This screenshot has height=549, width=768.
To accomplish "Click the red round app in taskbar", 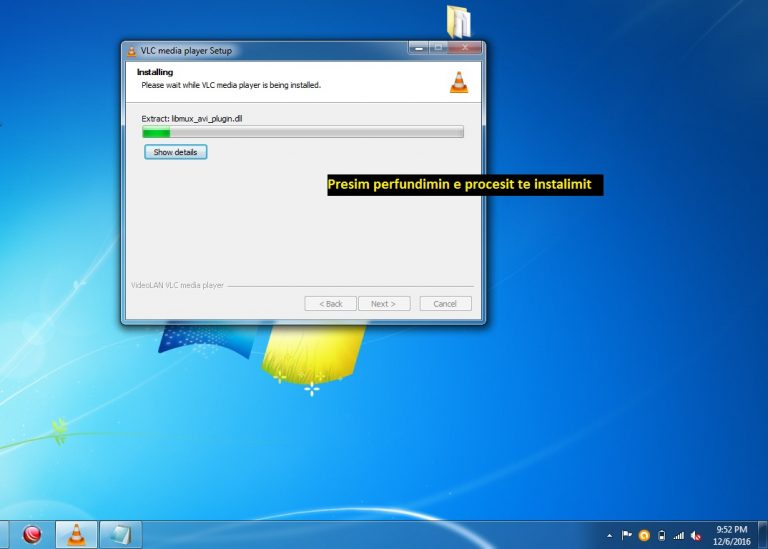I will click(32, 535).
